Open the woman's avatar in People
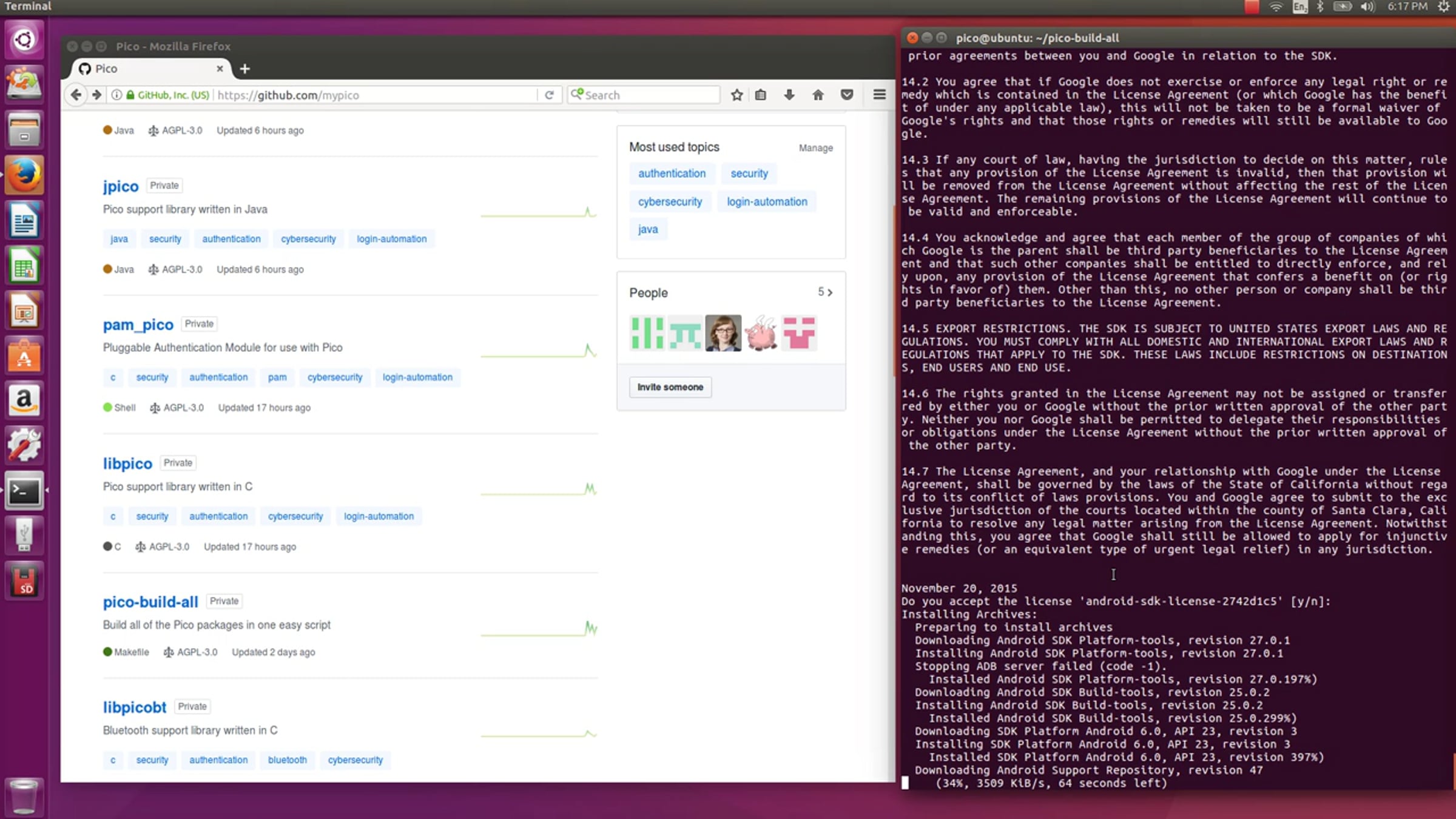Screen dimensions: 1456x819 723,333
